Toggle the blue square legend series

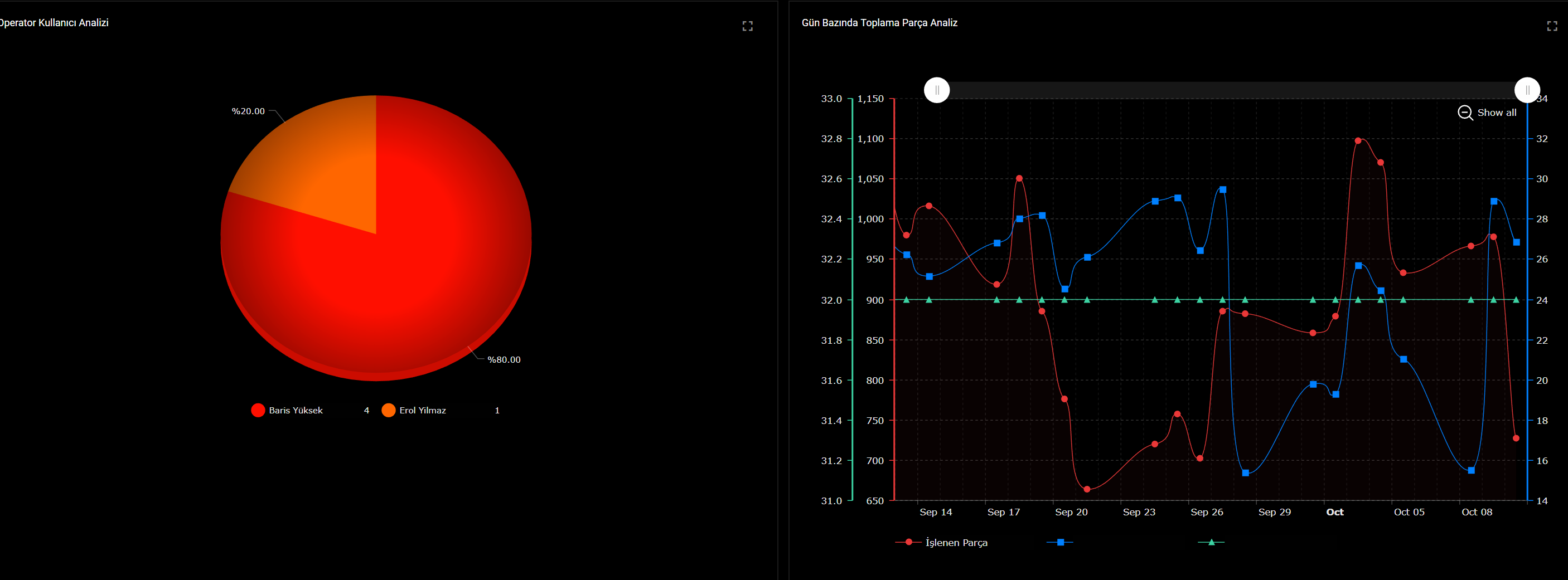pyautogui.click(x=1060, y=542)
